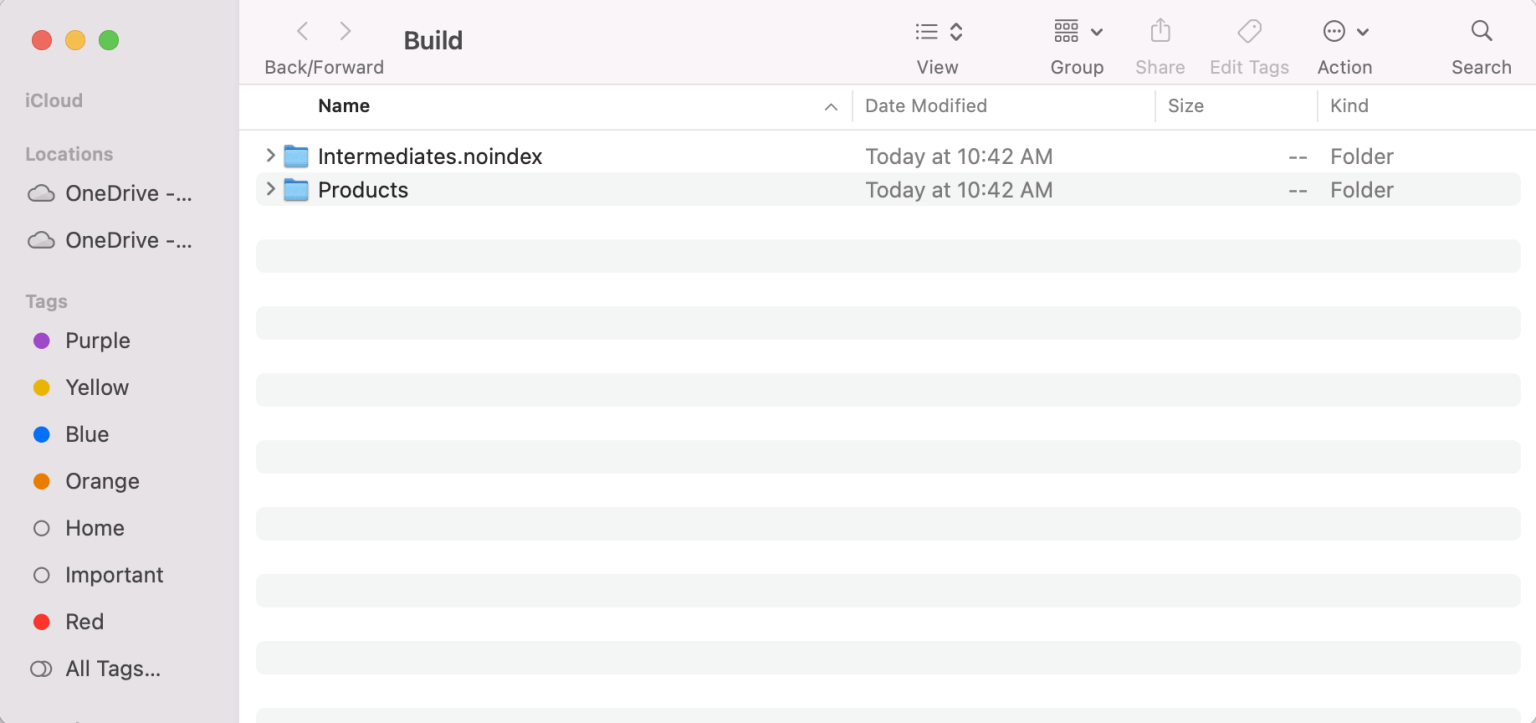The width and height of the screenshot is (1536, 723).
Task: Toggle Name column sort direction arrow
Action: click(x=830, y=107)
